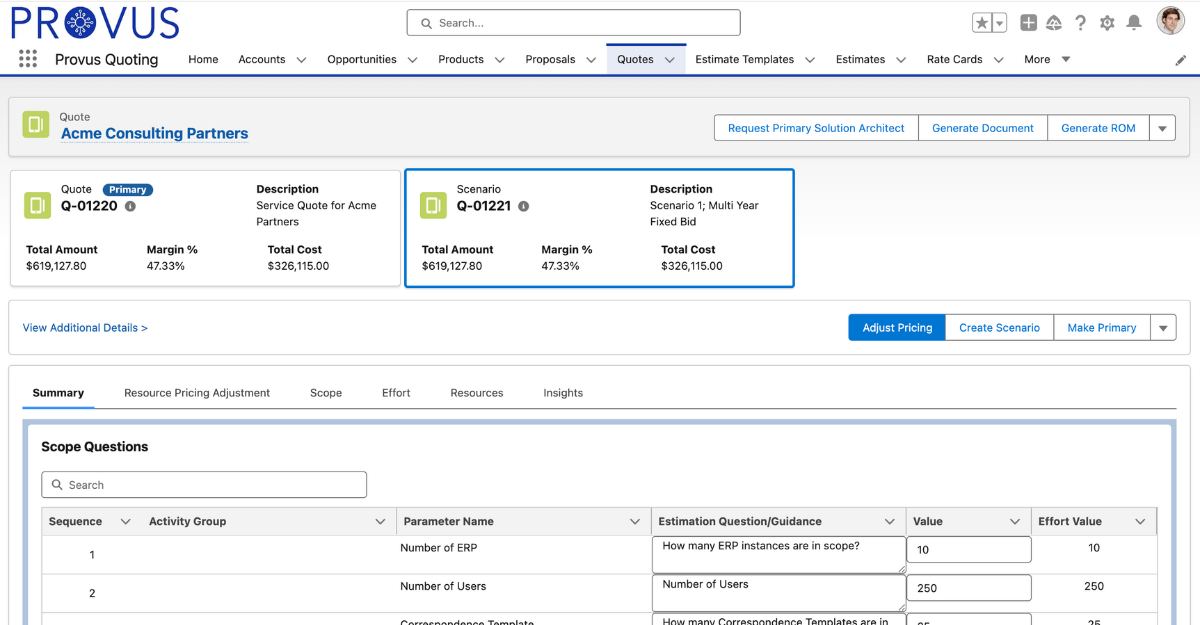The width and height of the screenshot is (1200, 625).
Task: Expand the Quotes menu chevron
Action: pos(670,60)
